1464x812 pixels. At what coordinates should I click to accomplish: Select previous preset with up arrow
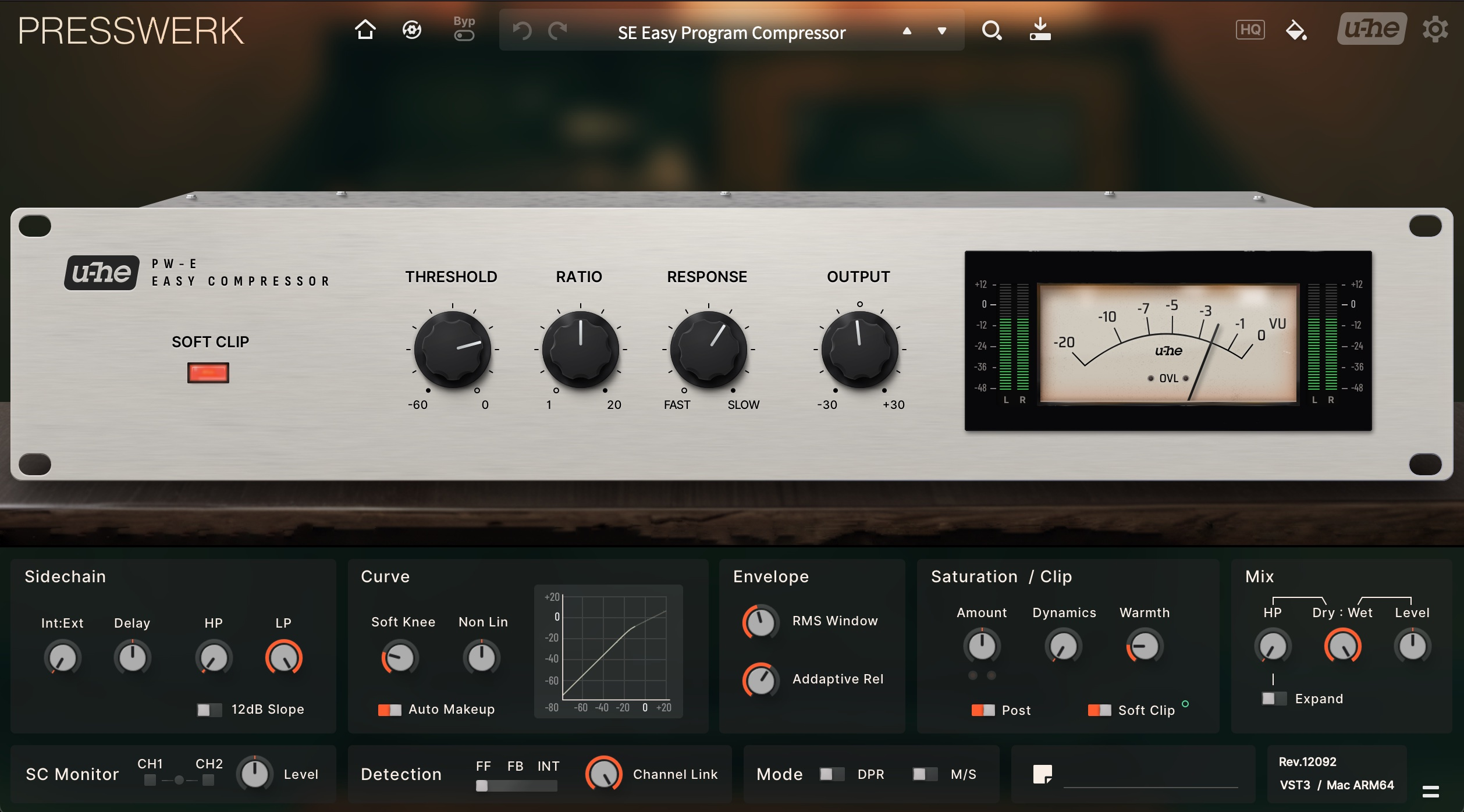tap(907, 31)
